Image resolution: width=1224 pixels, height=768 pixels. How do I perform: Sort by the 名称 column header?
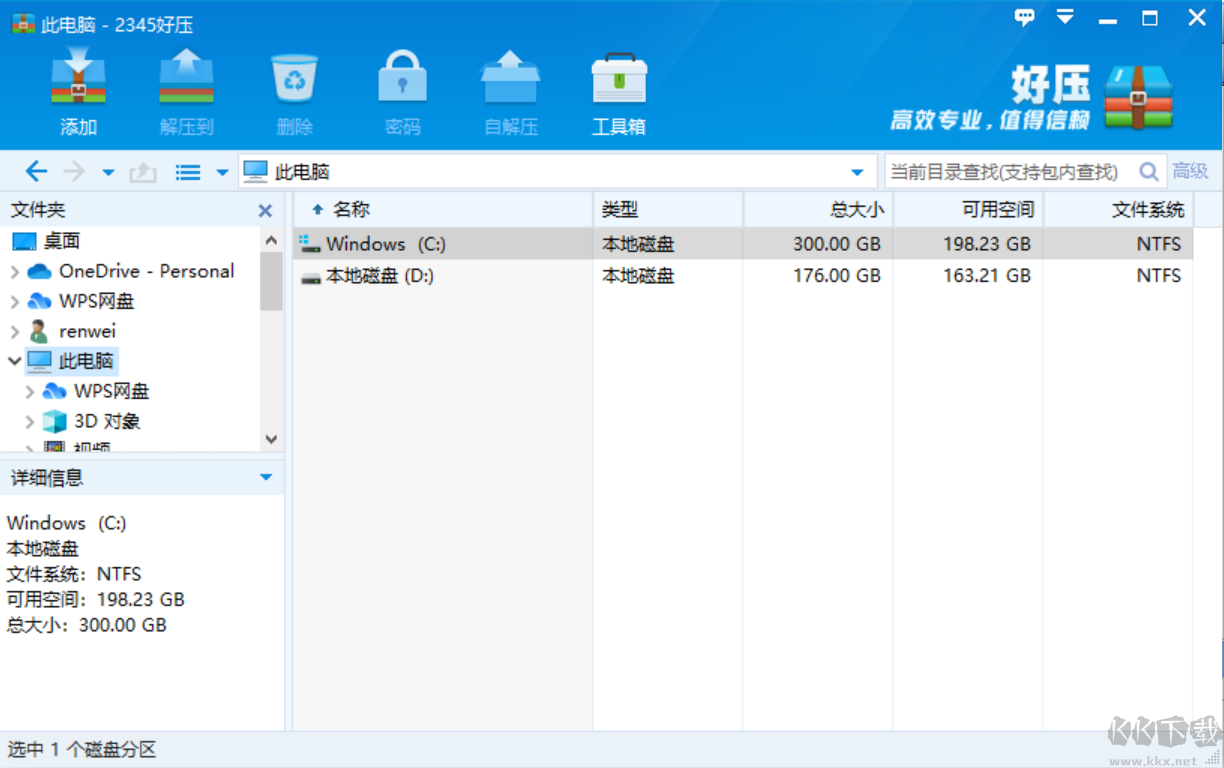click(x=351, y=210)
